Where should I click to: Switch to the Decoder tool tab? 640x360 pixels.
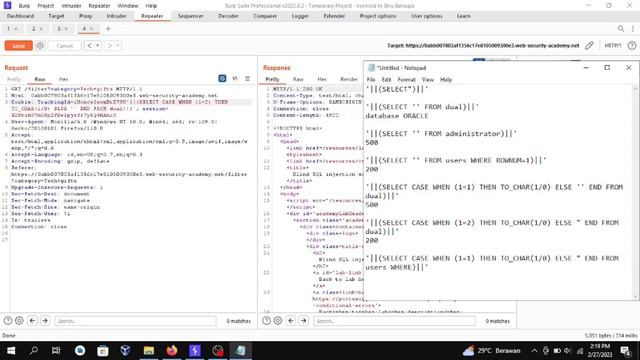[x=228, y=16]
